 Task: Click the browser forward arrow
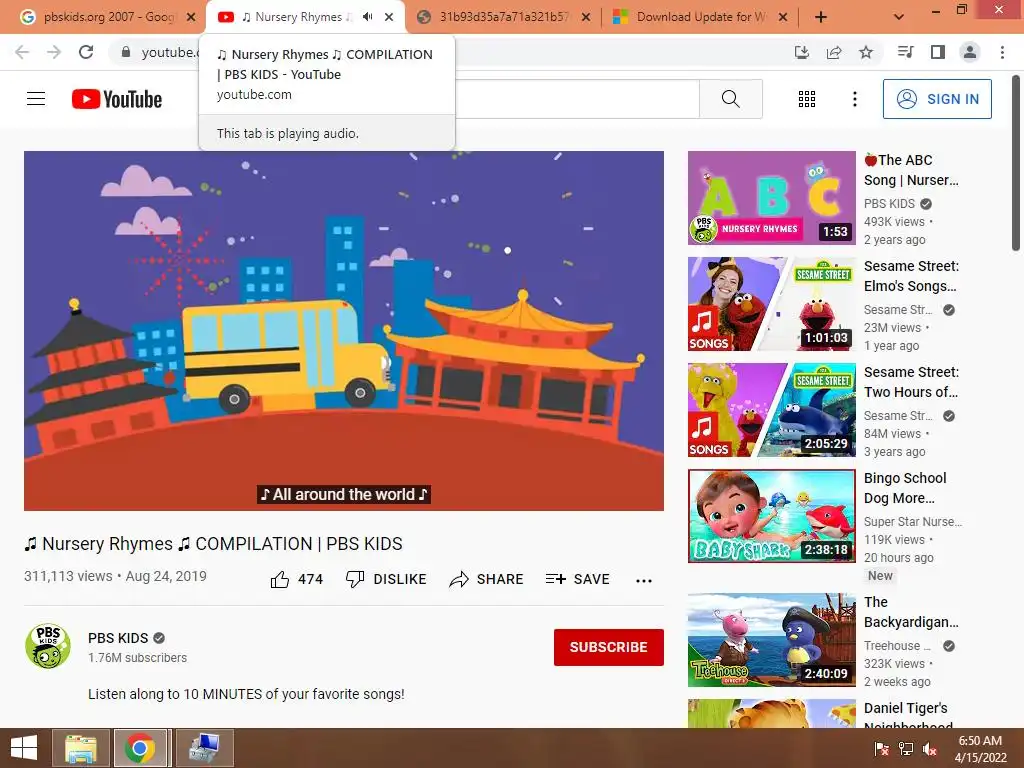tap(54, 52)
